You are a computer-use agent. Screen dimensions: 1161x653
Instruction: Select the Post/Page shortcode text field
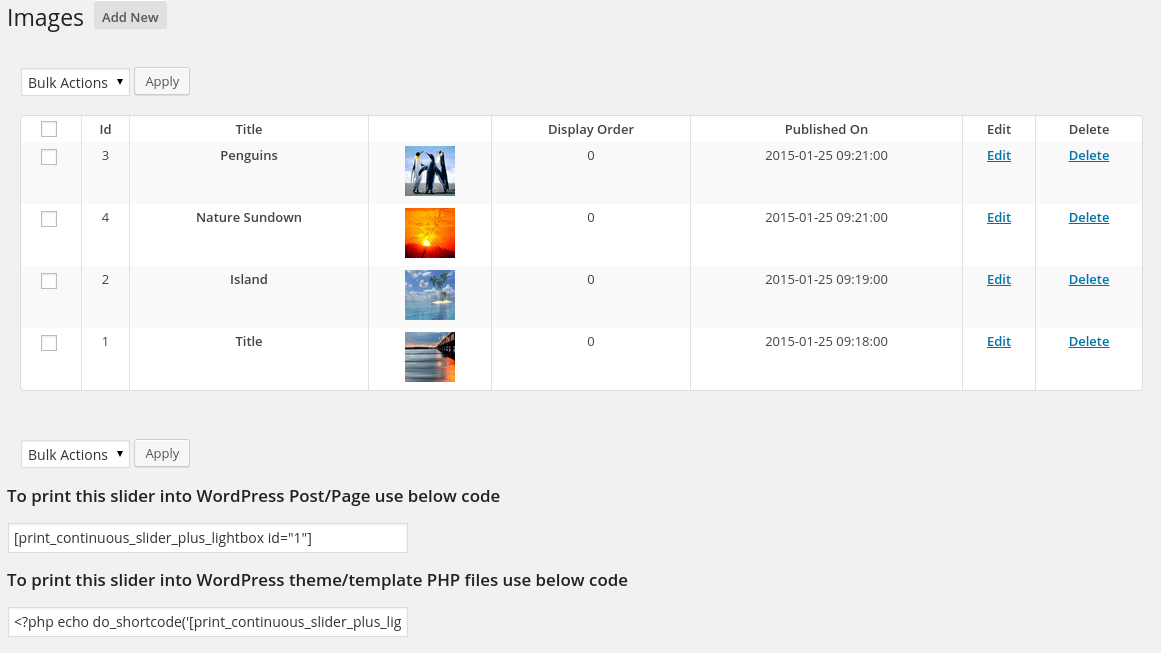[x=207, y=537]
